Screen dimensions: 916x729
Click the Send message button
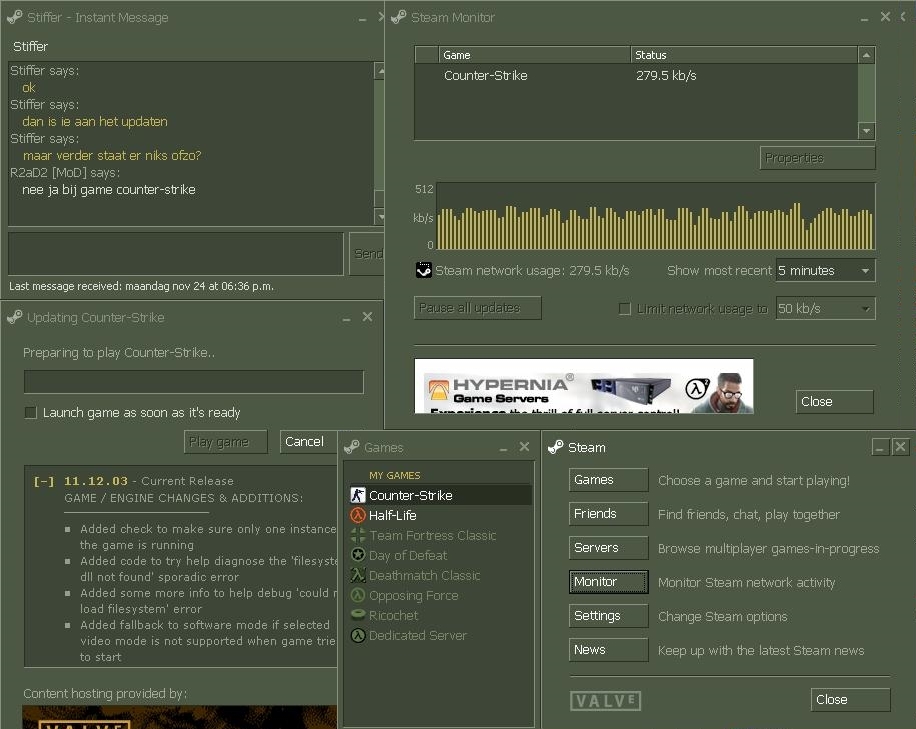pyautogui.click(x=366, y=254)
